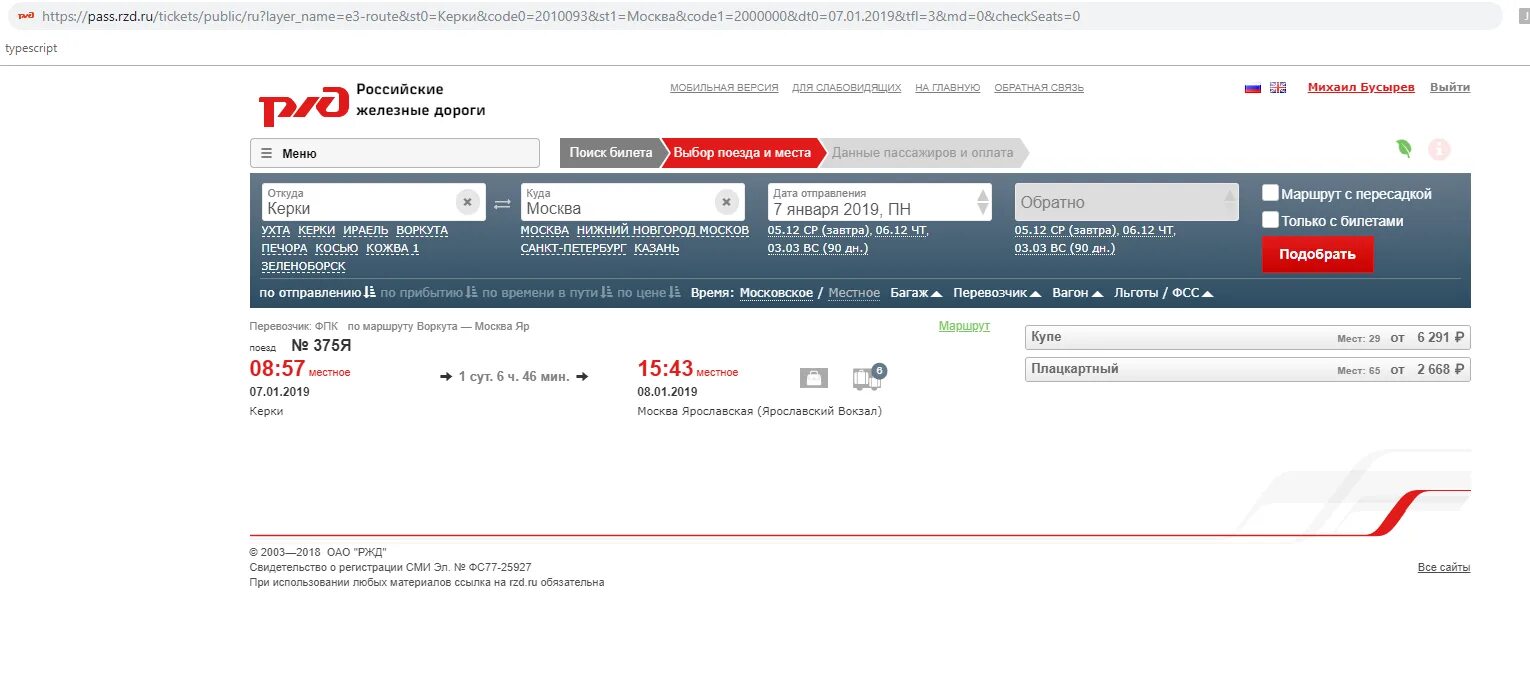Open МОБИЛЬНАЯ ВЕРСИЯ link
The height and width of the screenshot is (690, 1530).
coord(724,88)
